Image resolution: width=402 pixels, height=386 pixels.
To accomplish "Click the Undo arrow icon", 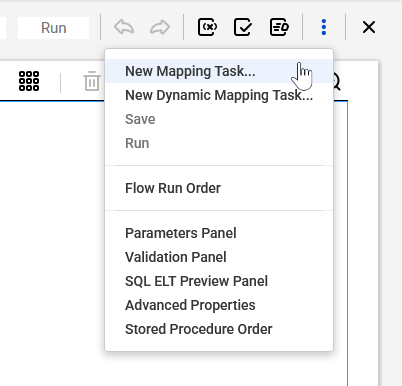I will click(x=124, y=27).
